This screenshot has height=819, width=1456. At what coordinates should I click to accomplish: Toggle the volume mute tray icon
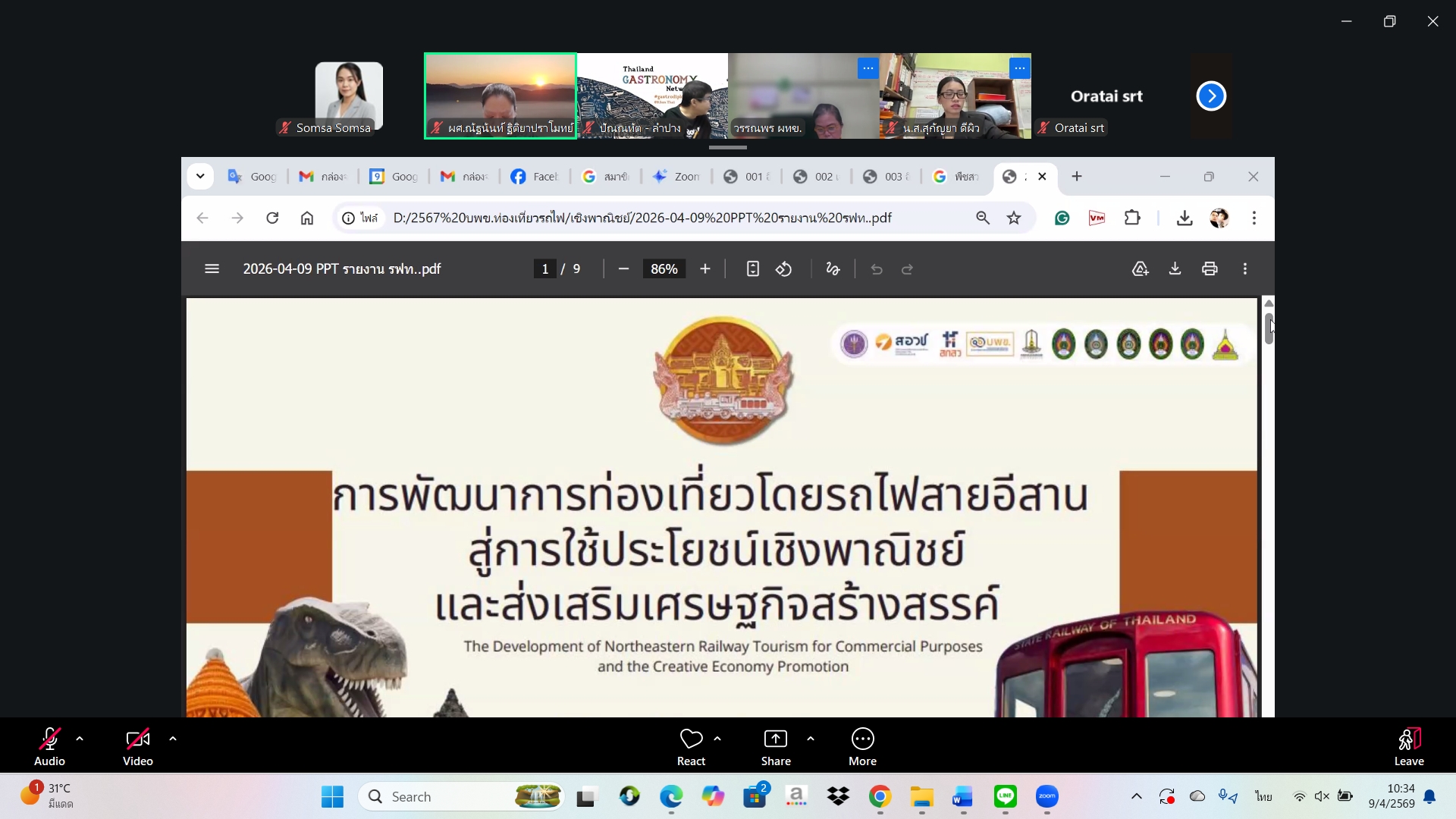pyautogui.click(x=1322, y=796)
